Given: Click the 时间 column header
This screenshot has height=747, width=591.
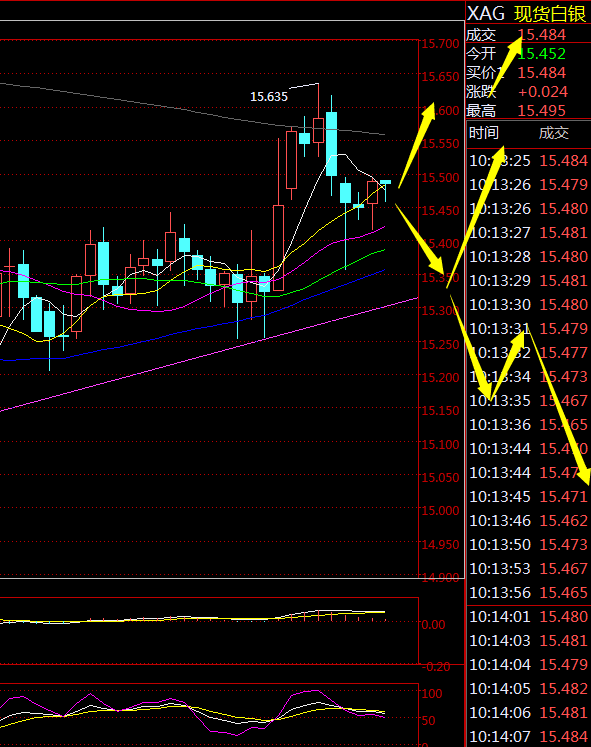Looking at the screenshot, I should (484, 132).
